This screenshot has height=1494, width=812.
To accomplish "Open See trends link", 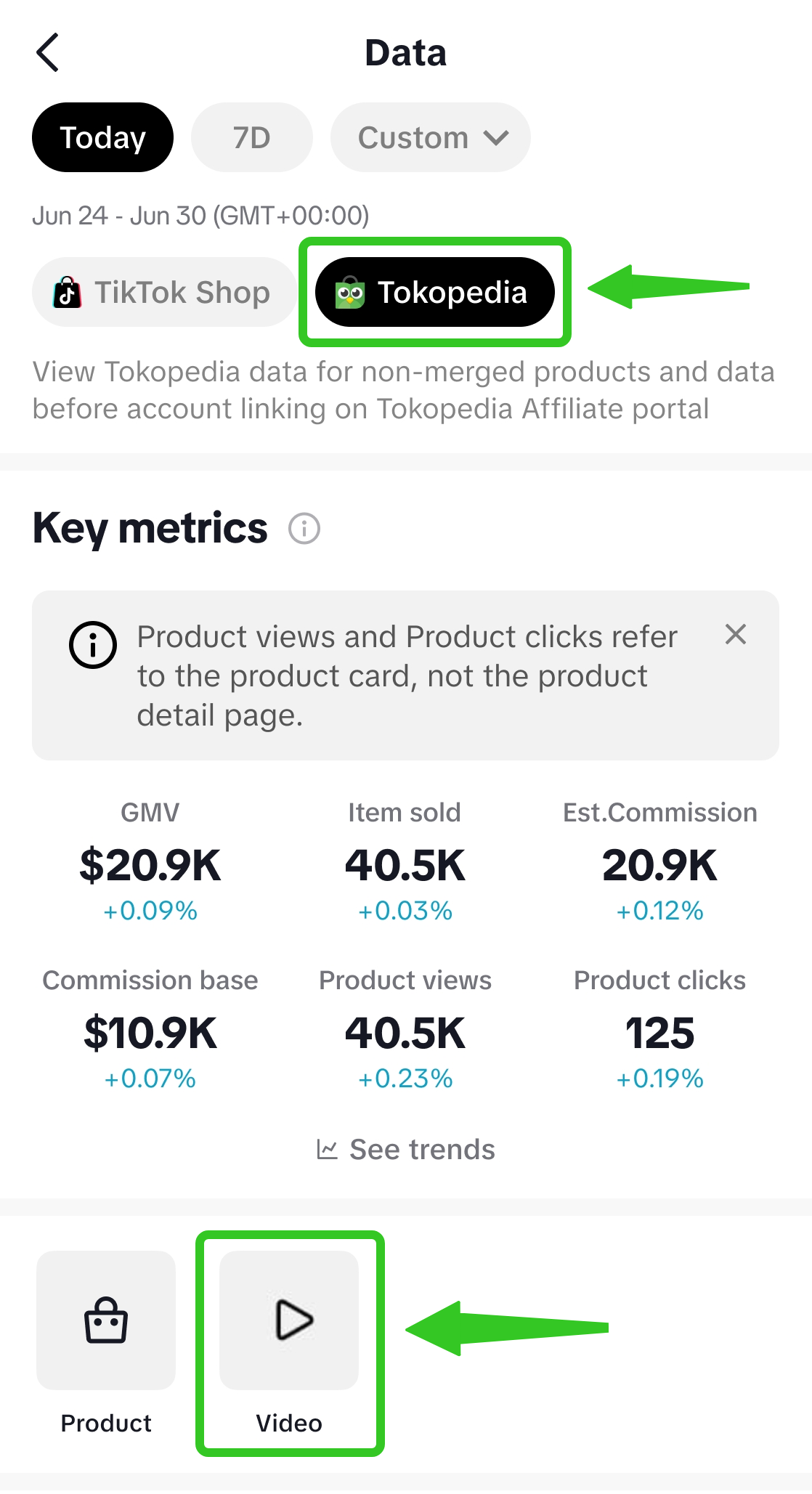I will point(421,1149).
